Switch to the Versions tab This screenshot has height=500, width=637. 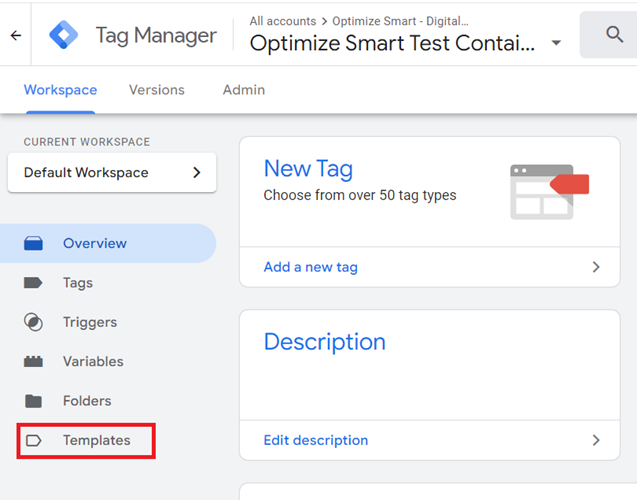click(x=157, y=90)
